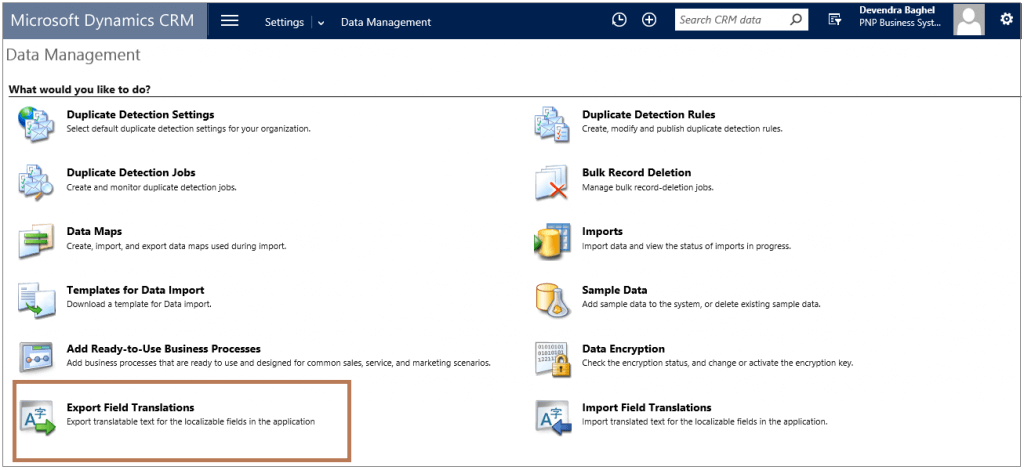The height and width of the screenshot is (470, 1024).
Task: Click 'Import data and view the status' description
Action: tap(686, 247)
